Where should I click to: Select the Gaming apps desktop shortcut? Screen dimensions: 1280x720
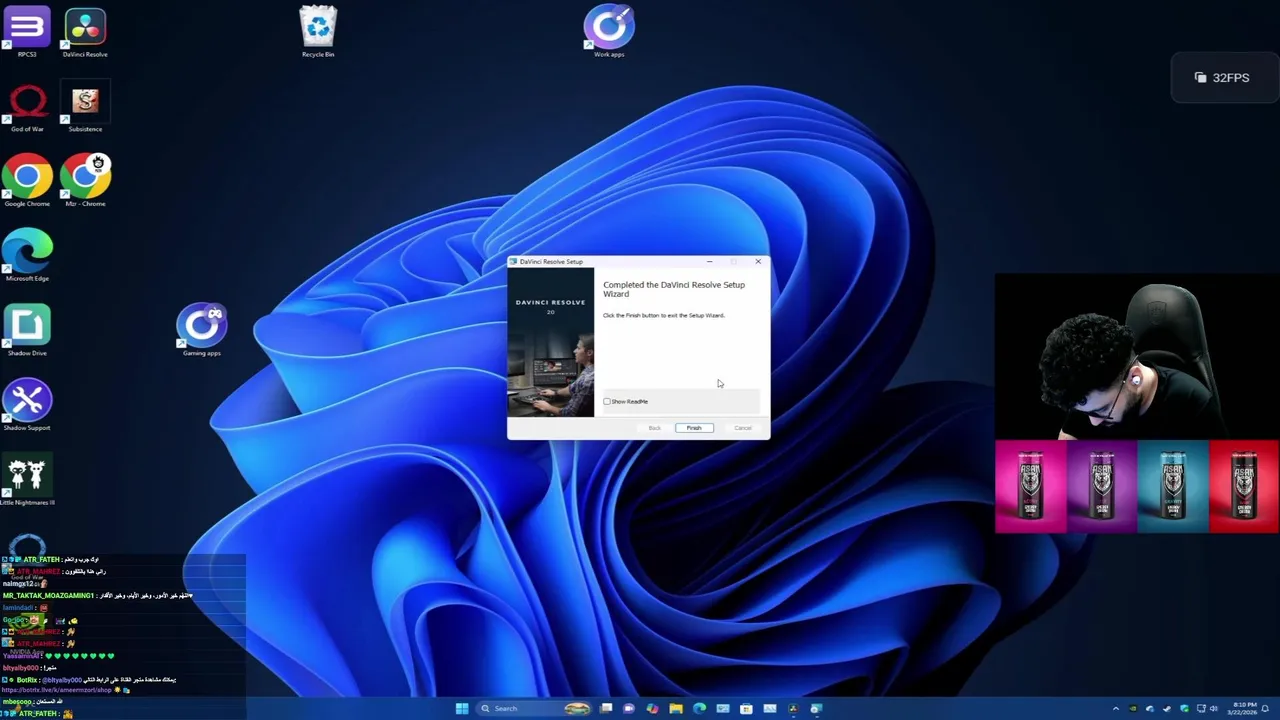pos(202,331)
